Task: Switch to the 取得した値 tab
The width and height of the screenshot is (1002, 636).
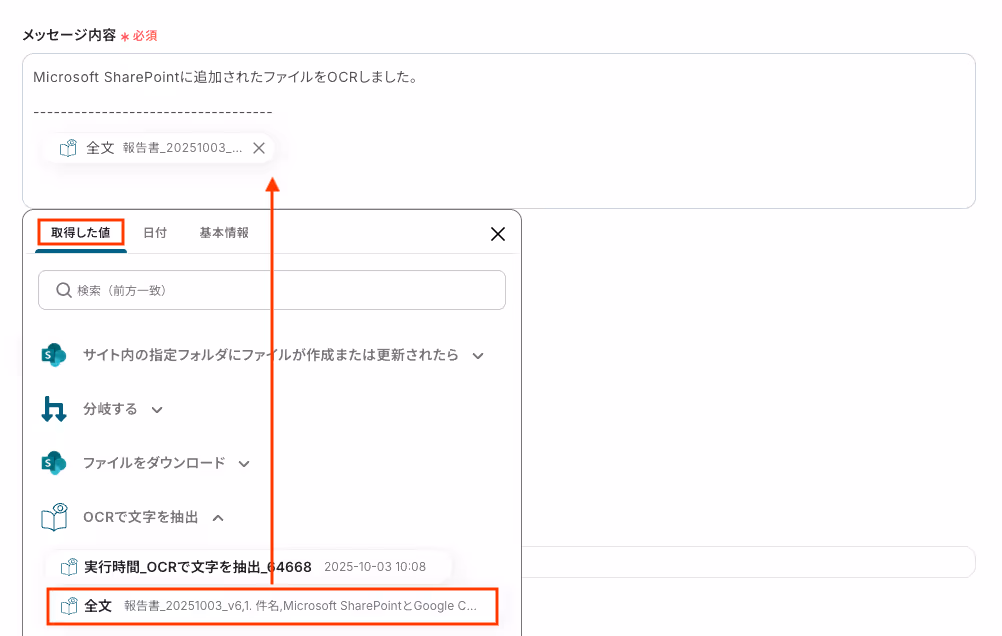Action: point(81,233)
